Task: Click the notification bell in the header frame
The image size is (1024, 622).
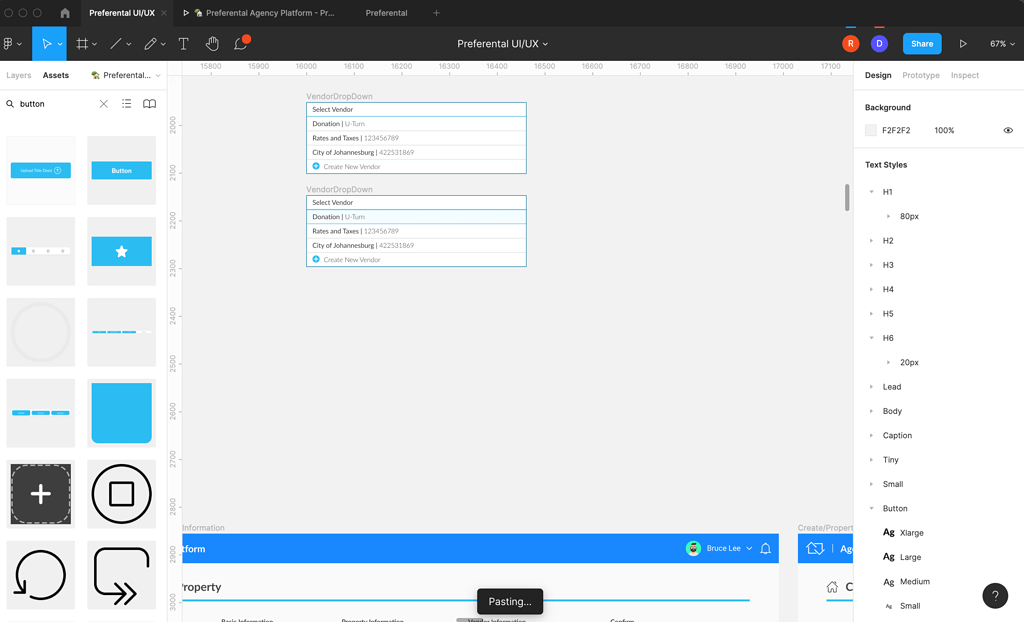Action: coord(765,548)
